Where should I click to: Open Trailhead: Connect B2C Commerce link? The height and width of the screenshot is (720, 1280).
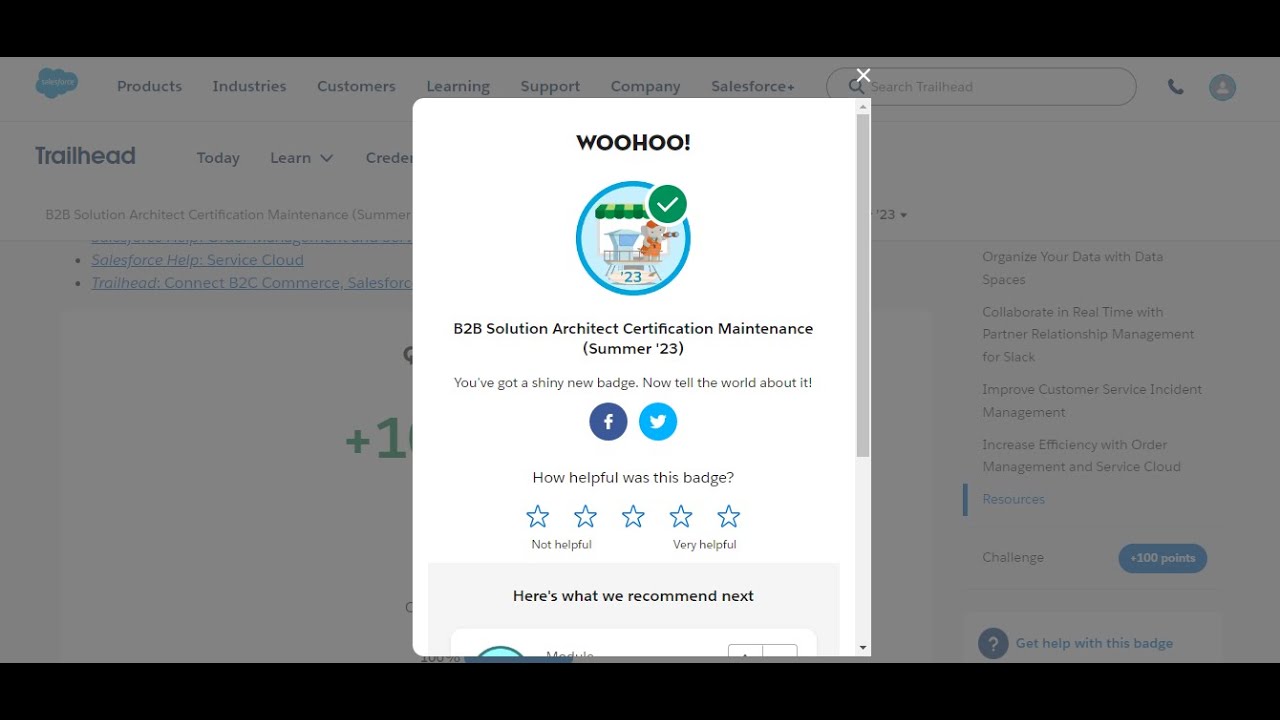[x=251, y=283]
